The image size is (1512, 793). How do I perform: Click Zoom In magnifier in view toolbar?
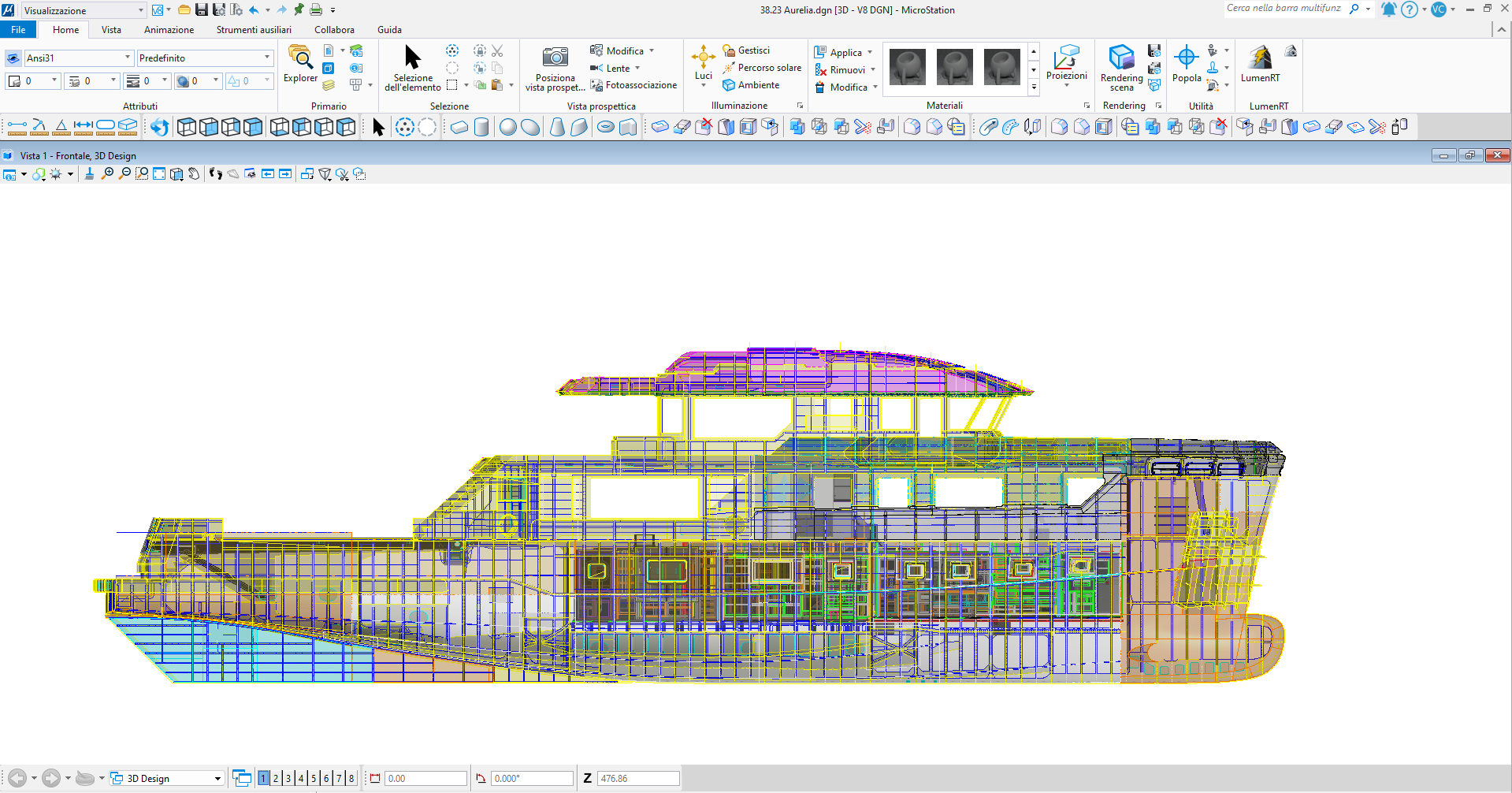click(108, 174)
